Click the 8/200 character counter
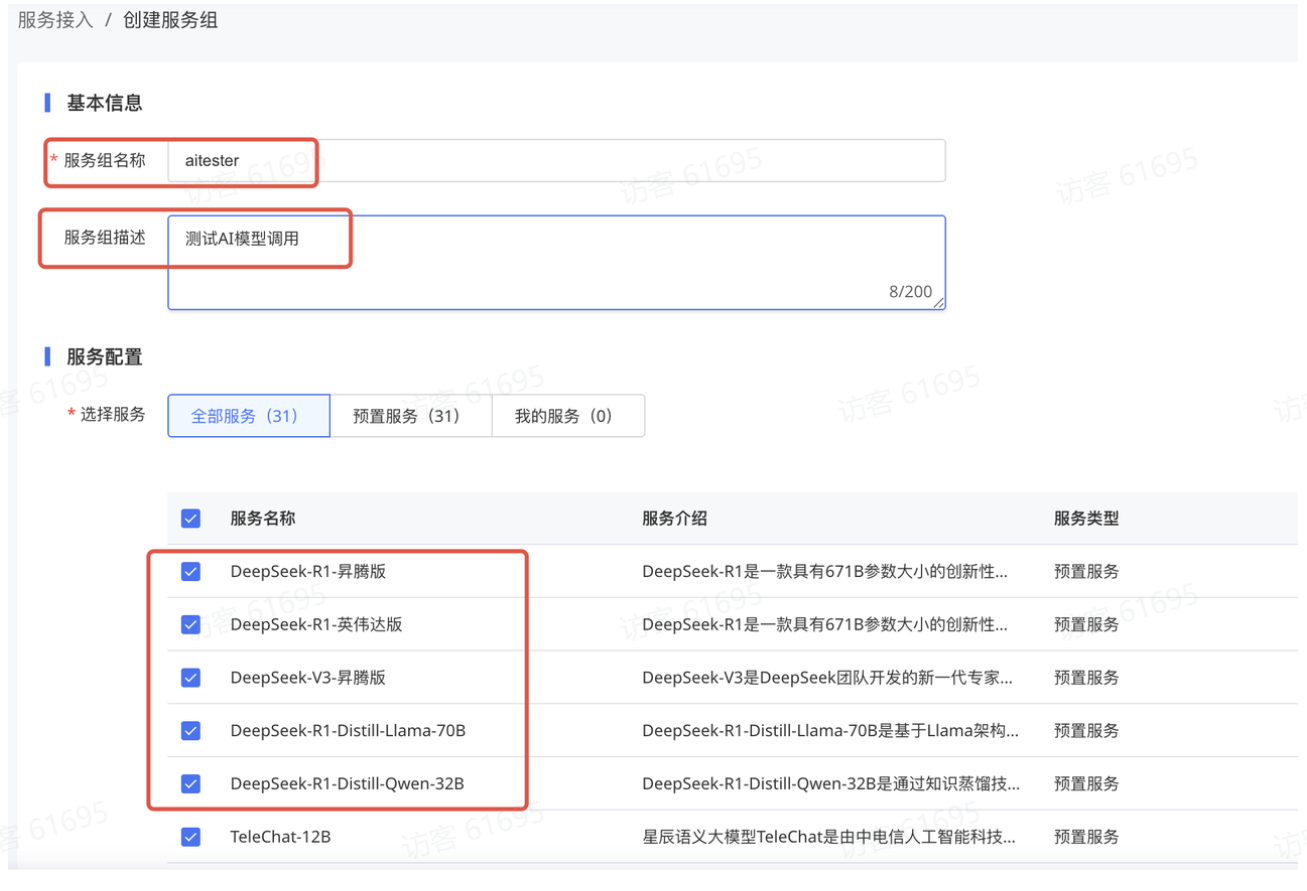The width and height of the screenshot is (1307, 891). [x=910, y=292]
